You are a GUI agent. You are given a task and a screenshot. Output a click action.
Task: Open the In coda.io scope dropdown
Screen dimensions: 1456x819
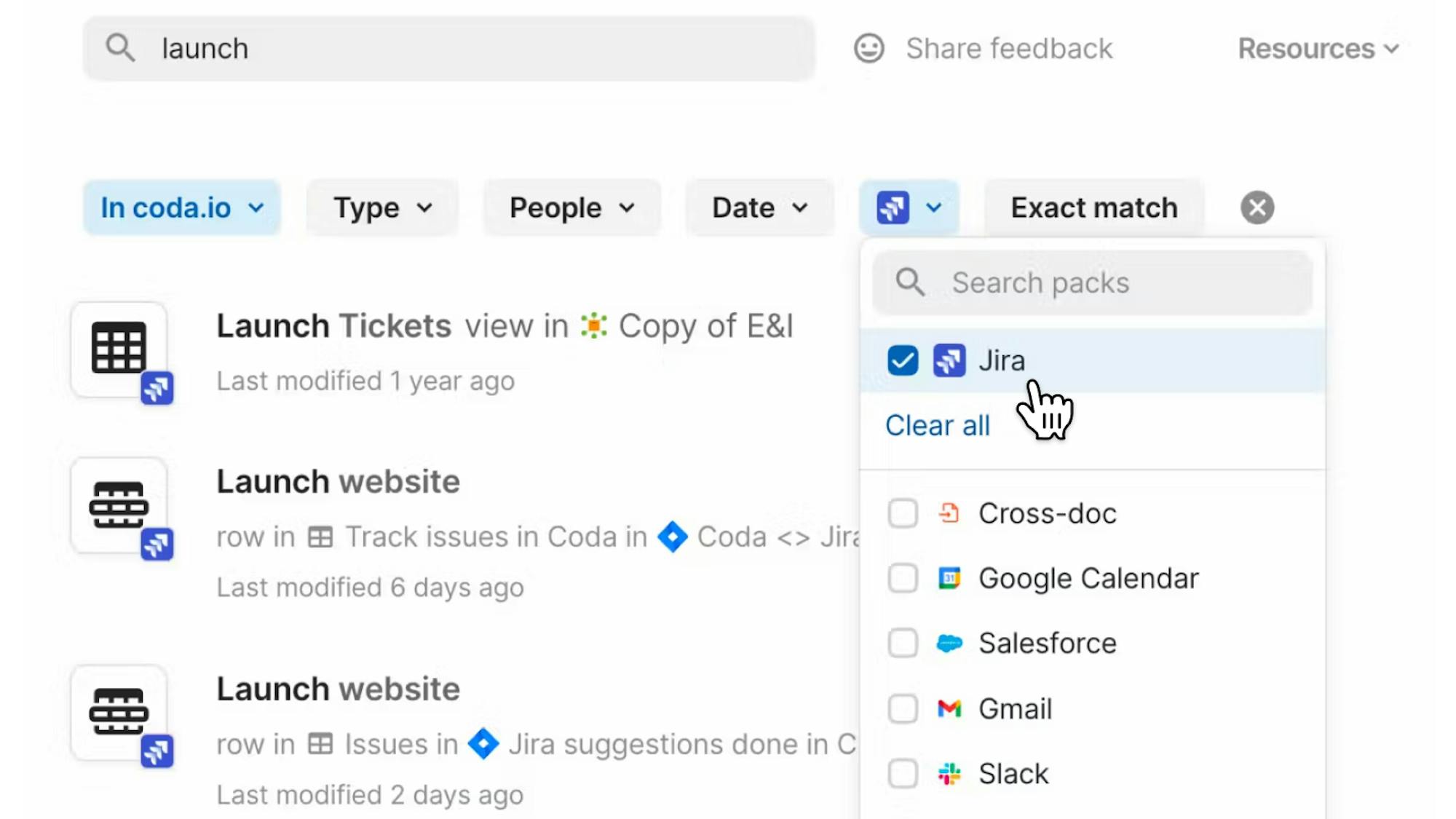tap(182, 207)
